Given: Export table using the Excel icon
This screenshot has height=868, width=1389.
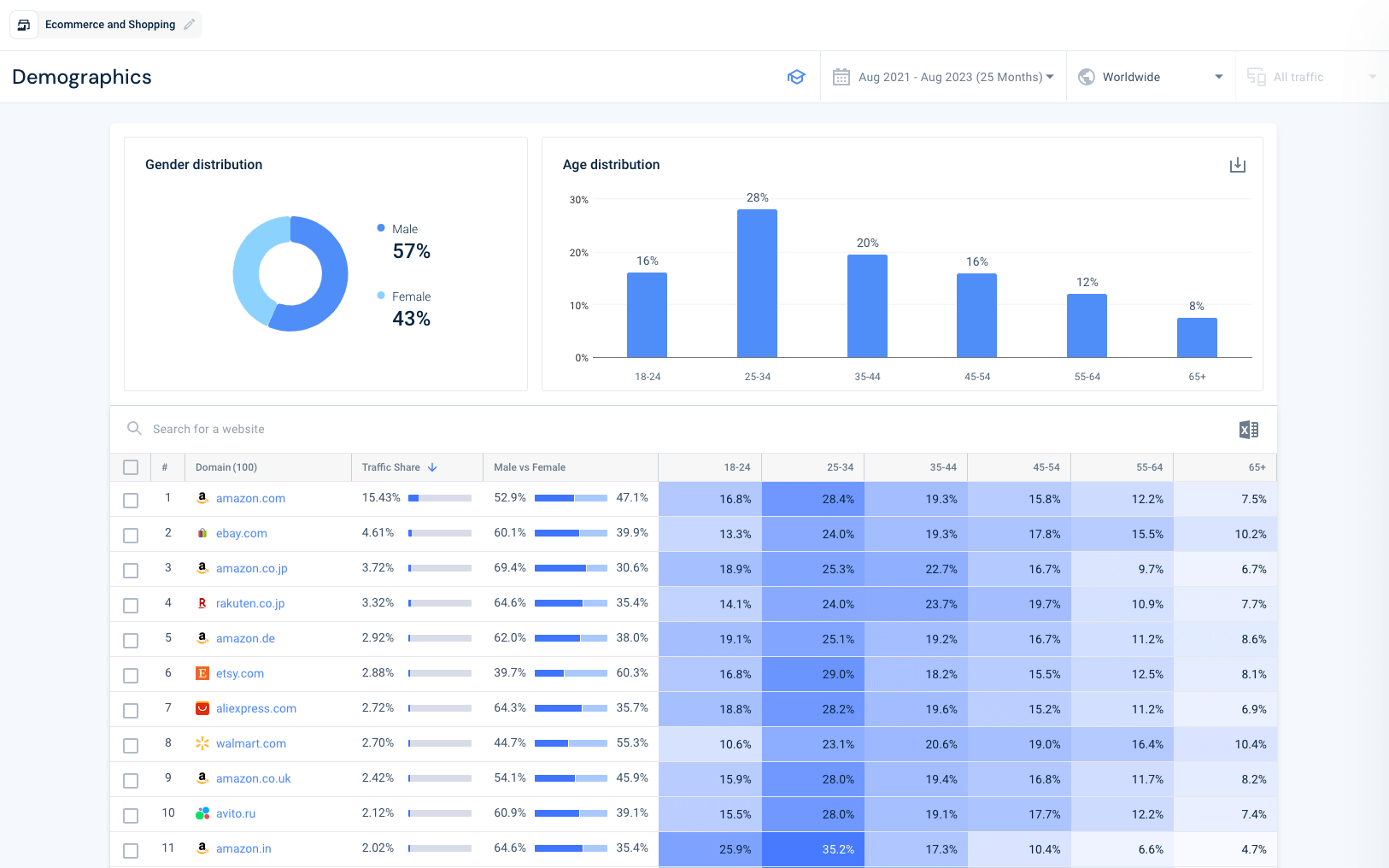Looking at the screenshot, I should [x=1248, y=430].
